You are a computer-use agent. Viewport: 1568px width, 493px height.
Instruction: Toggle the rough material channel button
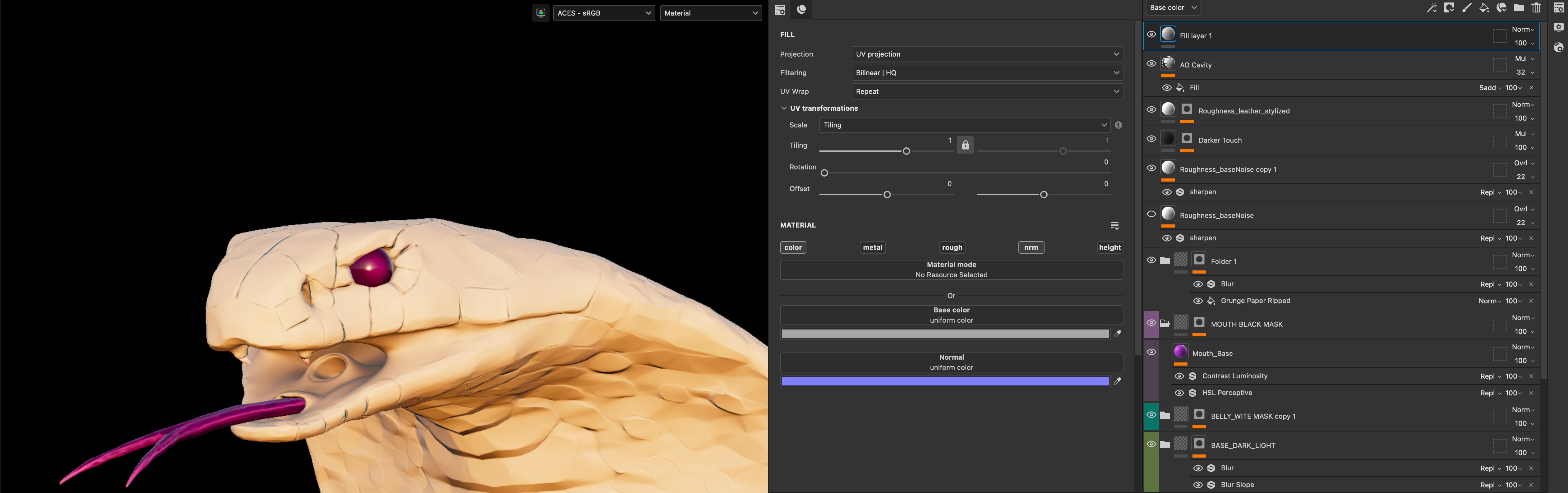tap(952, 247)
